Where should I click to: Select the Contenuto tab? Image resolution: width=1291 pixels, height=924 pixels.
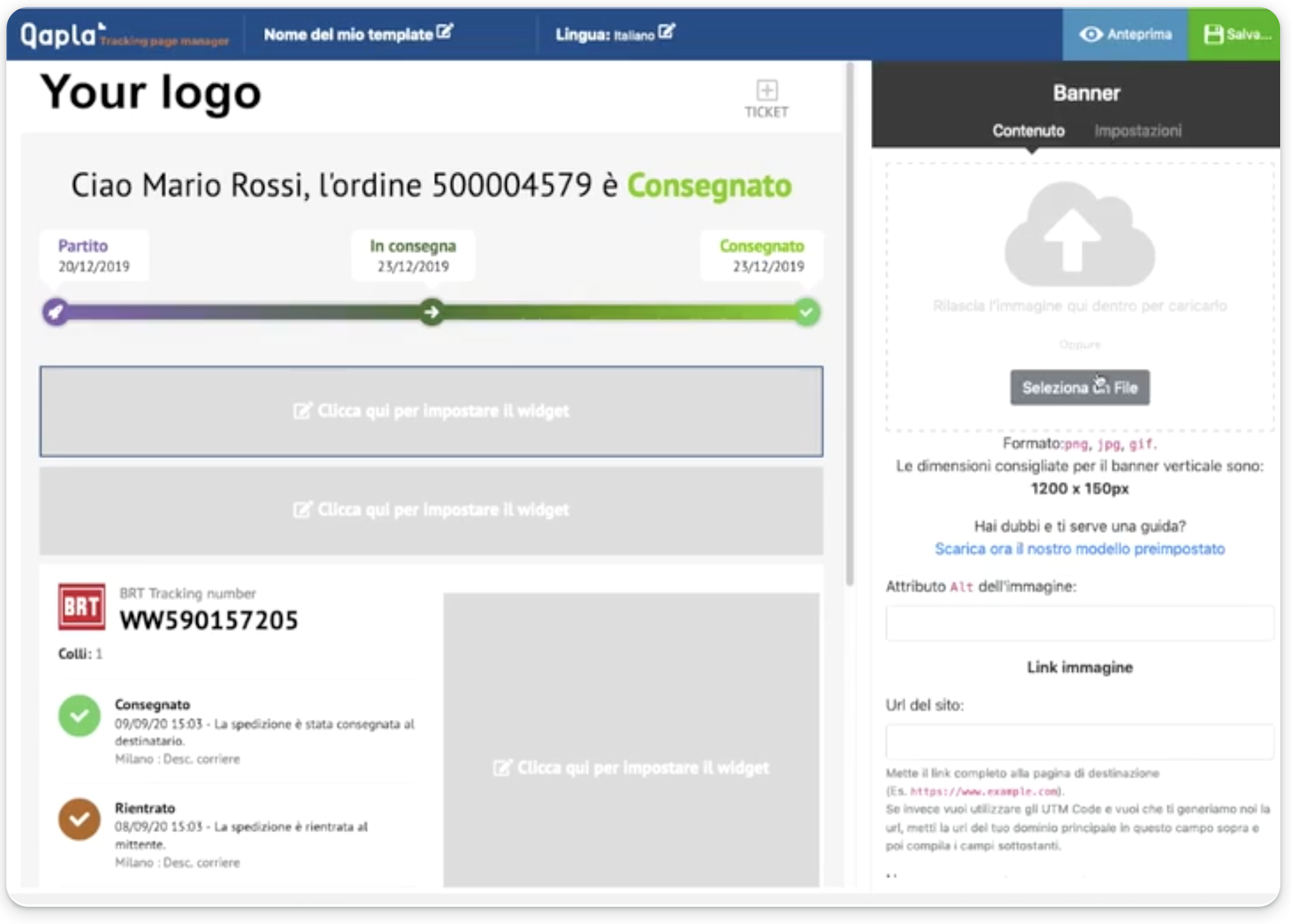tap(1028, 130)
